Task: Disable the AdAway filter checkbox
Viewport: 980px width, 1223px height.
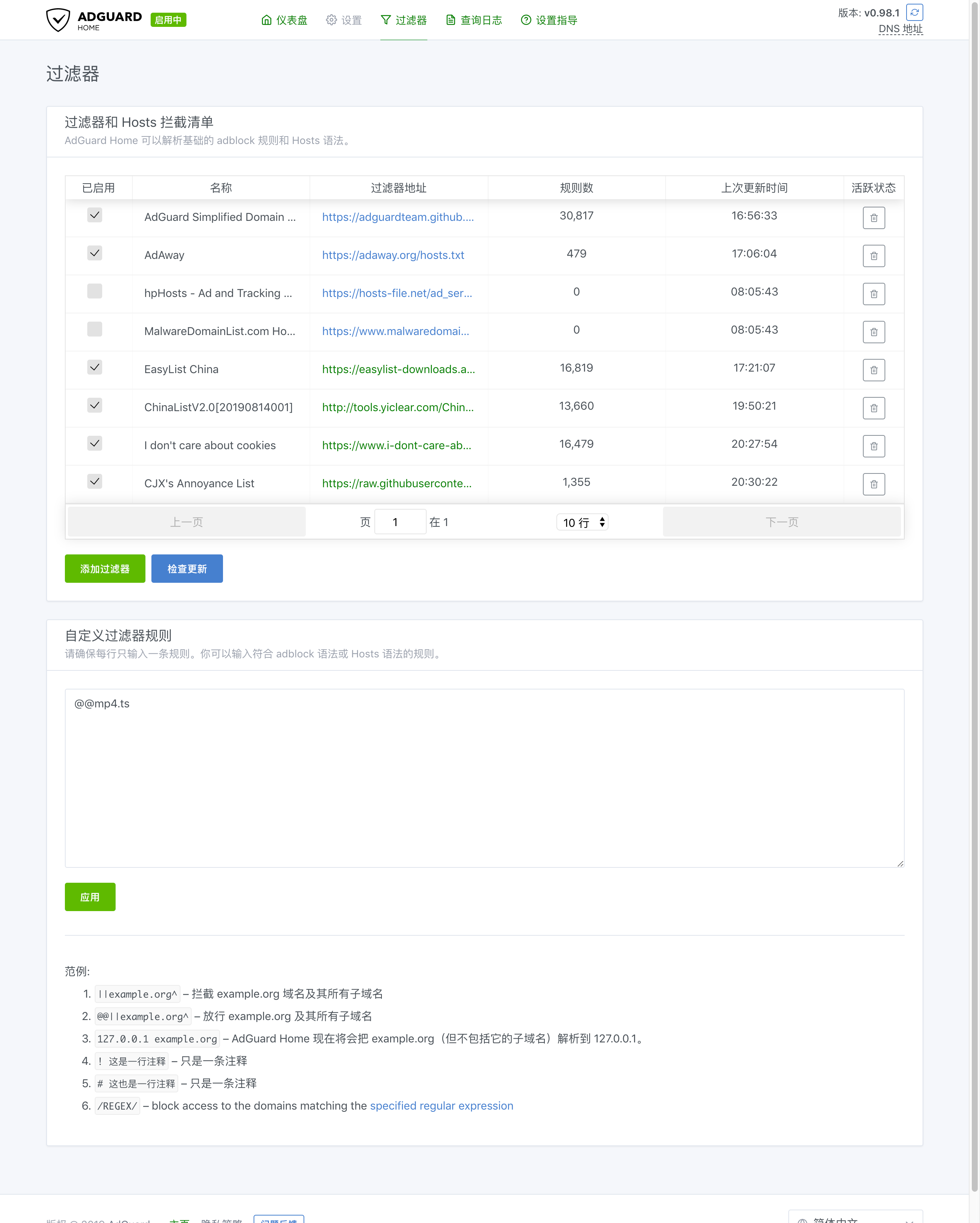Action: 95,253
